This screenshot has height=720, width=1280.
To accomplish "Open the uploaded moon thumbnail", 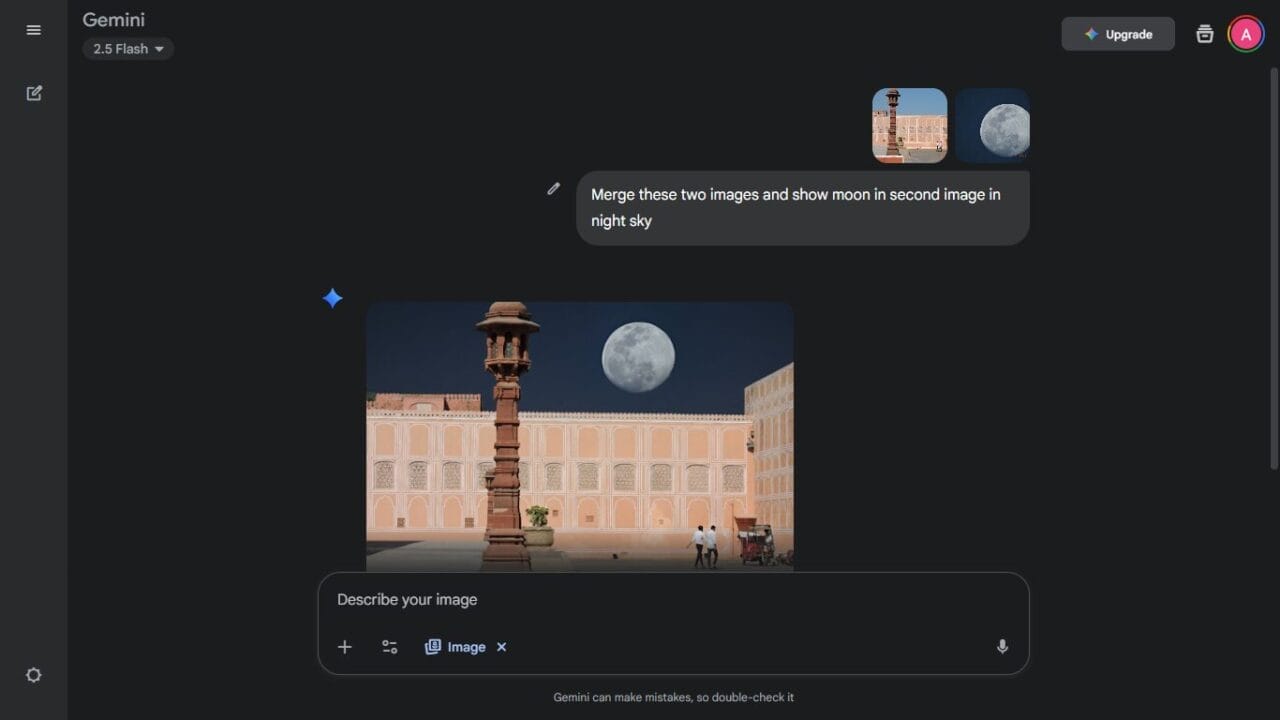I will [x=992, y=125].
